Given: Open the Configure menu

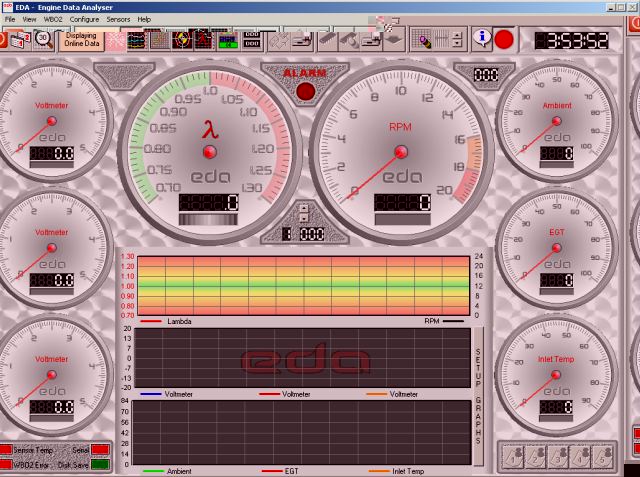Looking at the screenshot, I should pyautogui.click(x=84, y=19).
